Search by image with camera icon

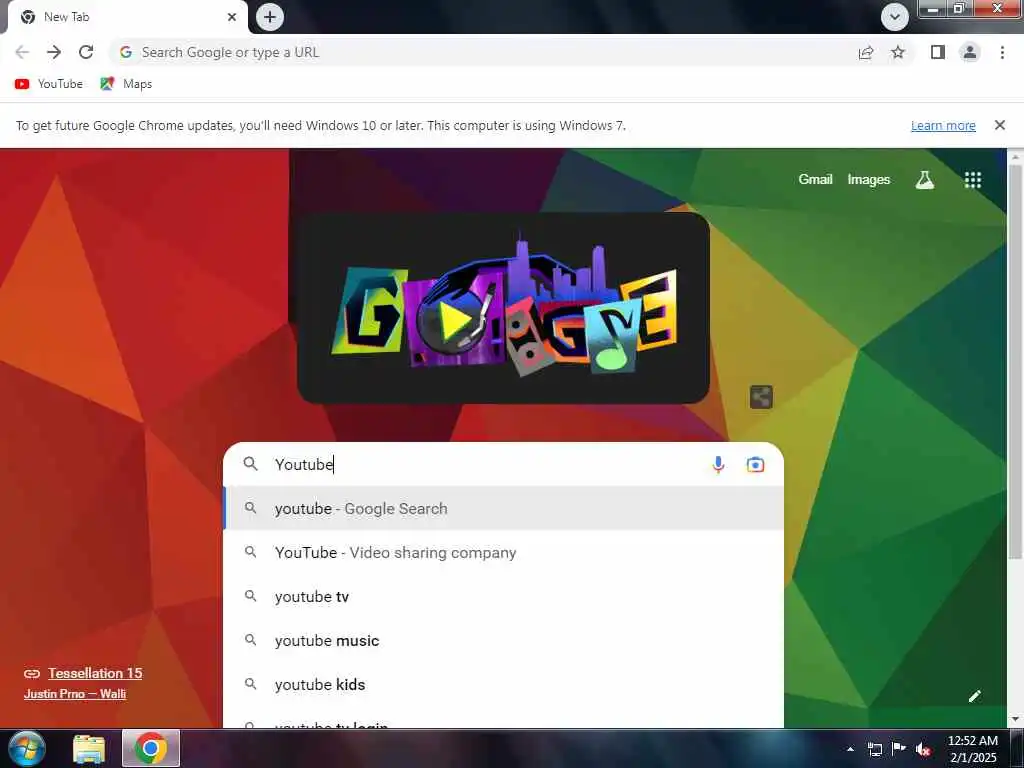coord(756,464)
